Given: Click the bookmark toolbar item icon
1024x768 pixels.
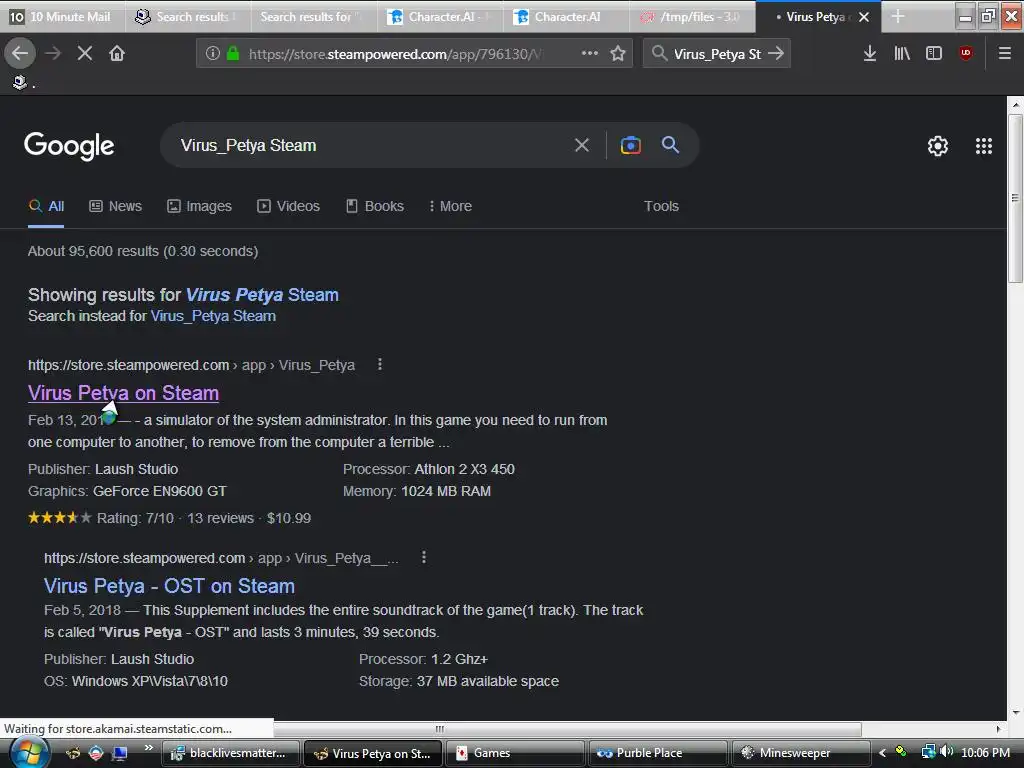Looking at the screenshot, I should coord(20,82).
